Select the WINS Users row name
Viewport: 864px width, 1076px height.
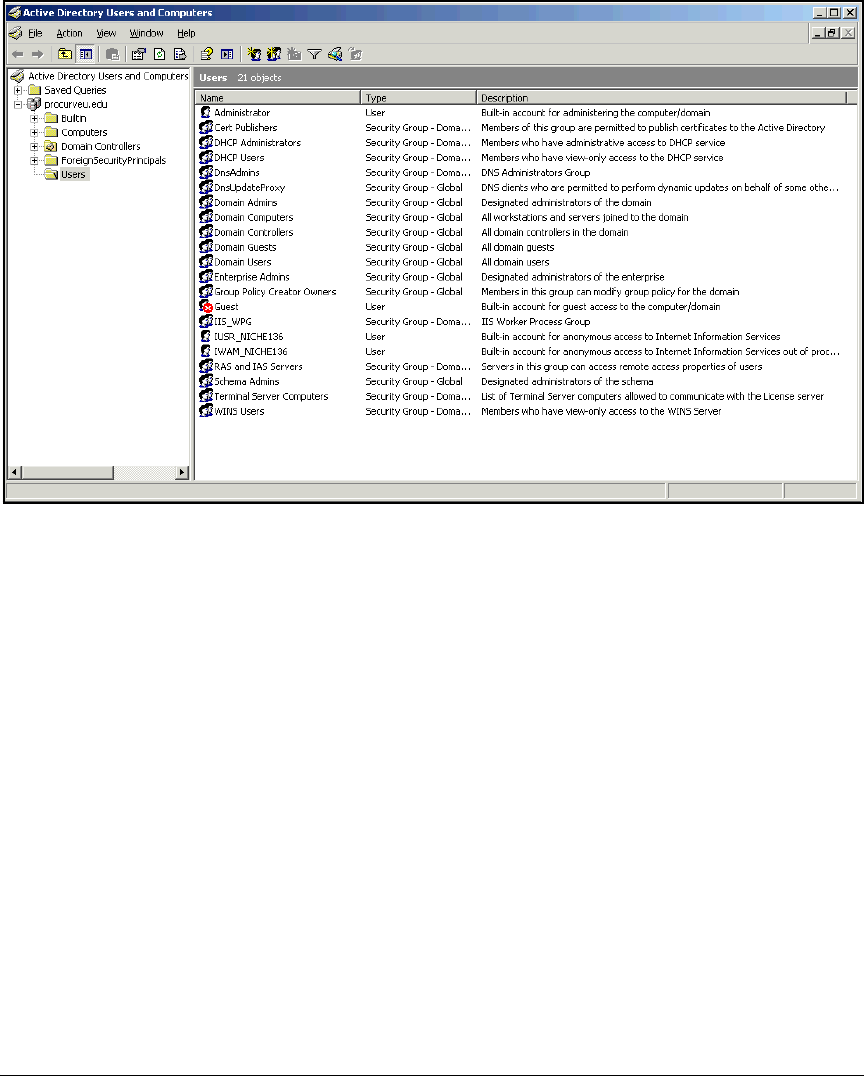coord(239,412)
